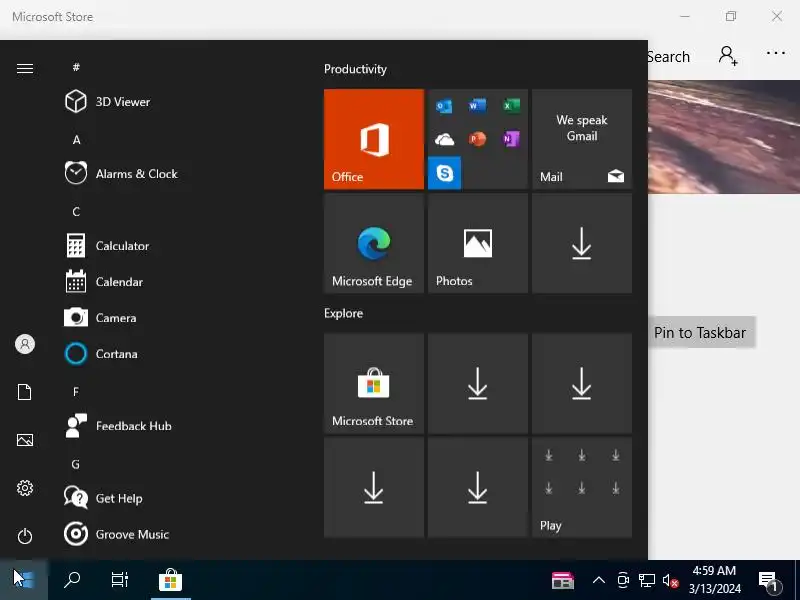Open the Photos tile
800x600 pixels.
[478, 243]
